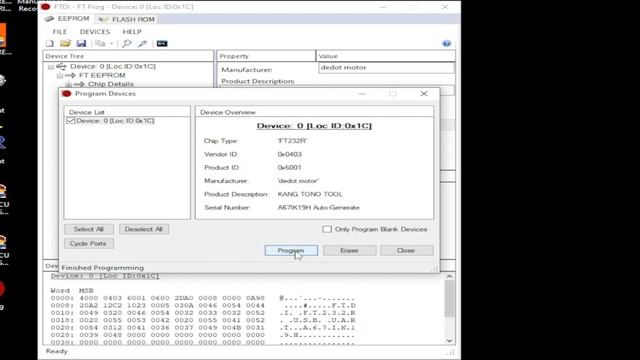Click the Device Overview heading 'Device: 0 [Loc ID:0x1C]'
The height and width of the screenshot is (360, 640).
314,126
